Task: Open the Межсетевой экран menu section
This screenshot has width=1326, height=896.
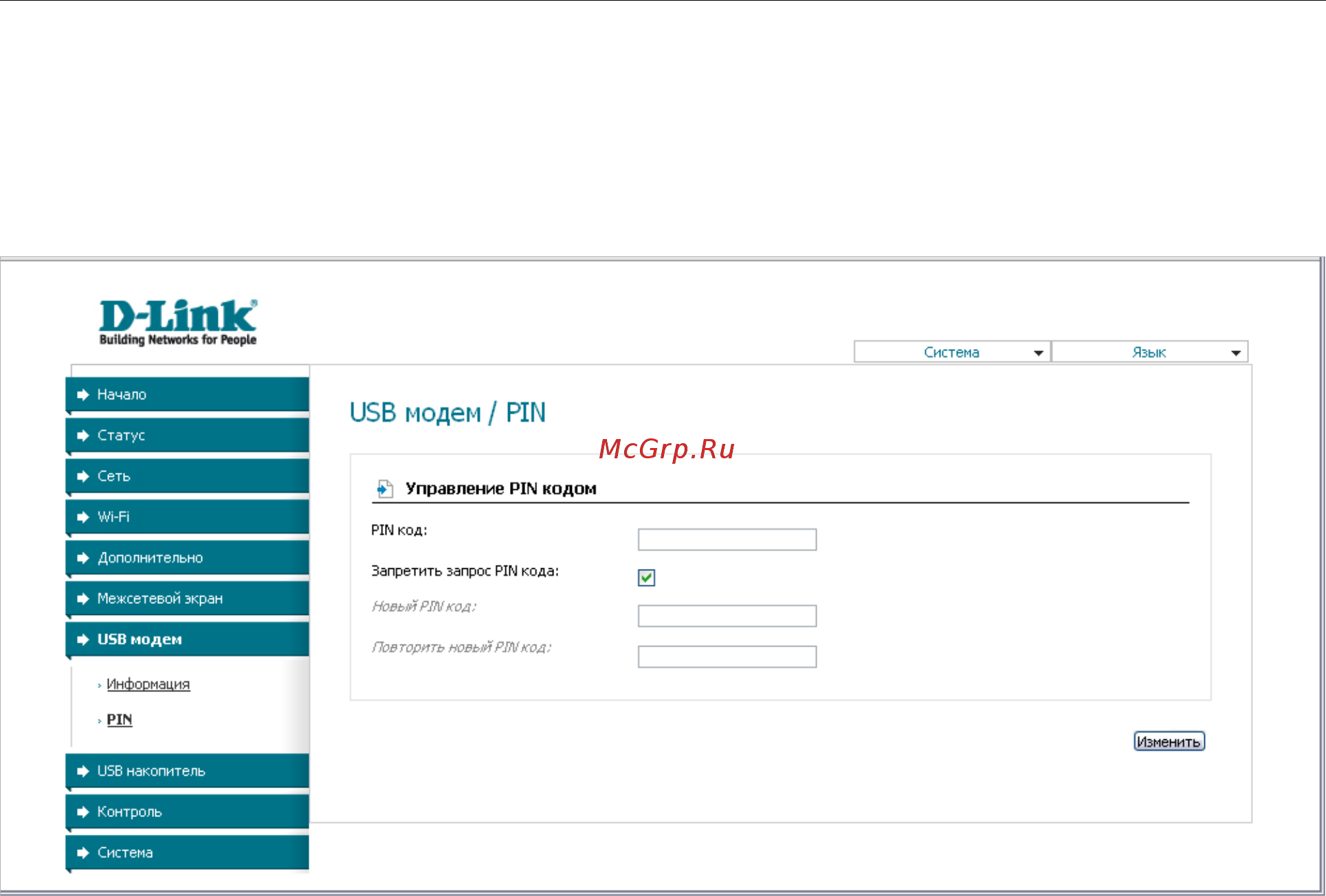Action: click(x=188, y=598)
